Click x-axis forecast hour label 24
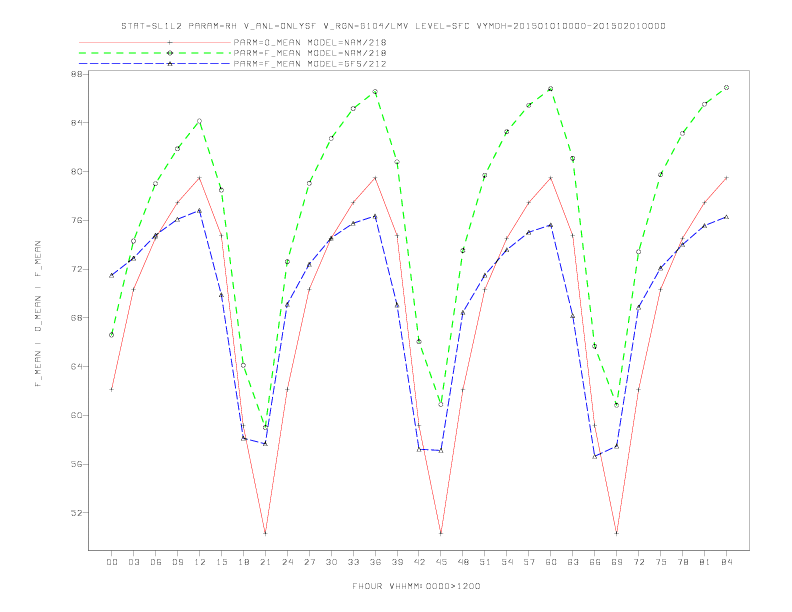This screenshot has width=792, height=612. click(x=287, y=562)
